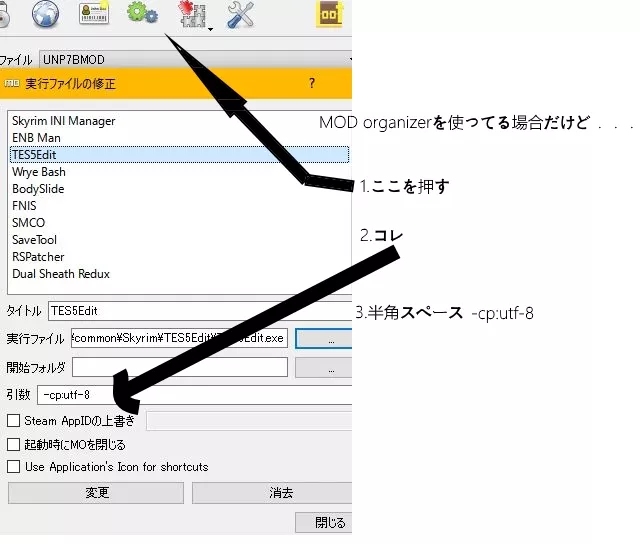Image resolution: width=640 pixels, height=544 pixels.
Task: Enable Use Application's Icon for shortcuts
Action: pyautogui.click(x=13, y=466)
